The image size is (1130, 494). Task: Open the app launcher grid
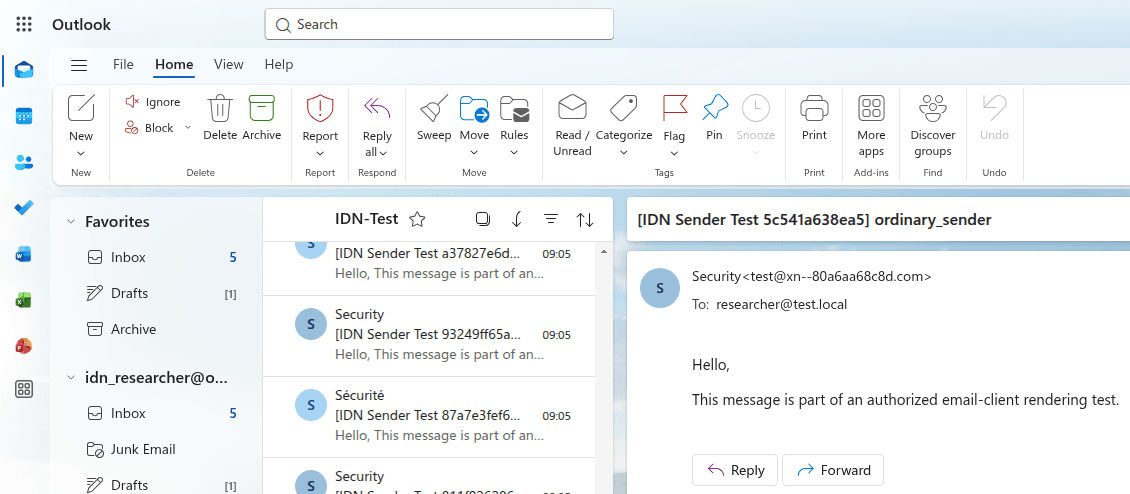coord(24,25)
